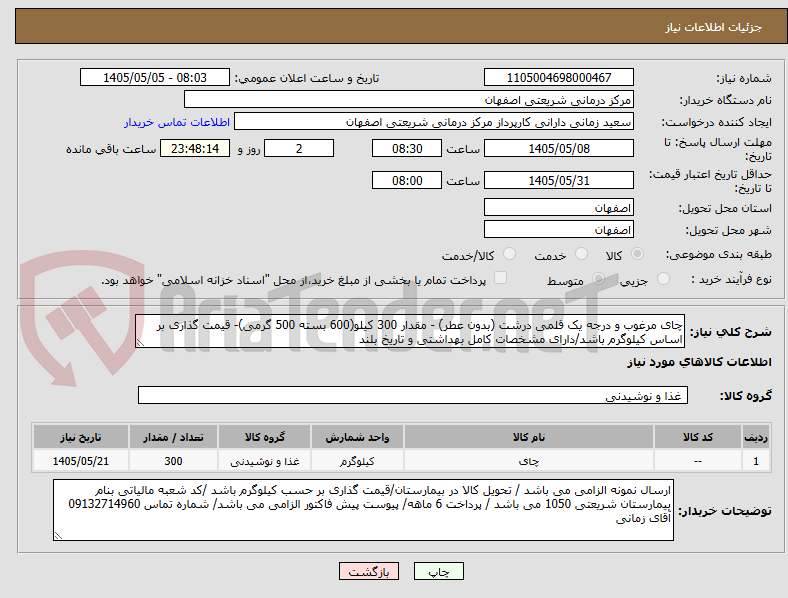
Task: Click the delivery province field اصفهان
Action: (559, 208)
